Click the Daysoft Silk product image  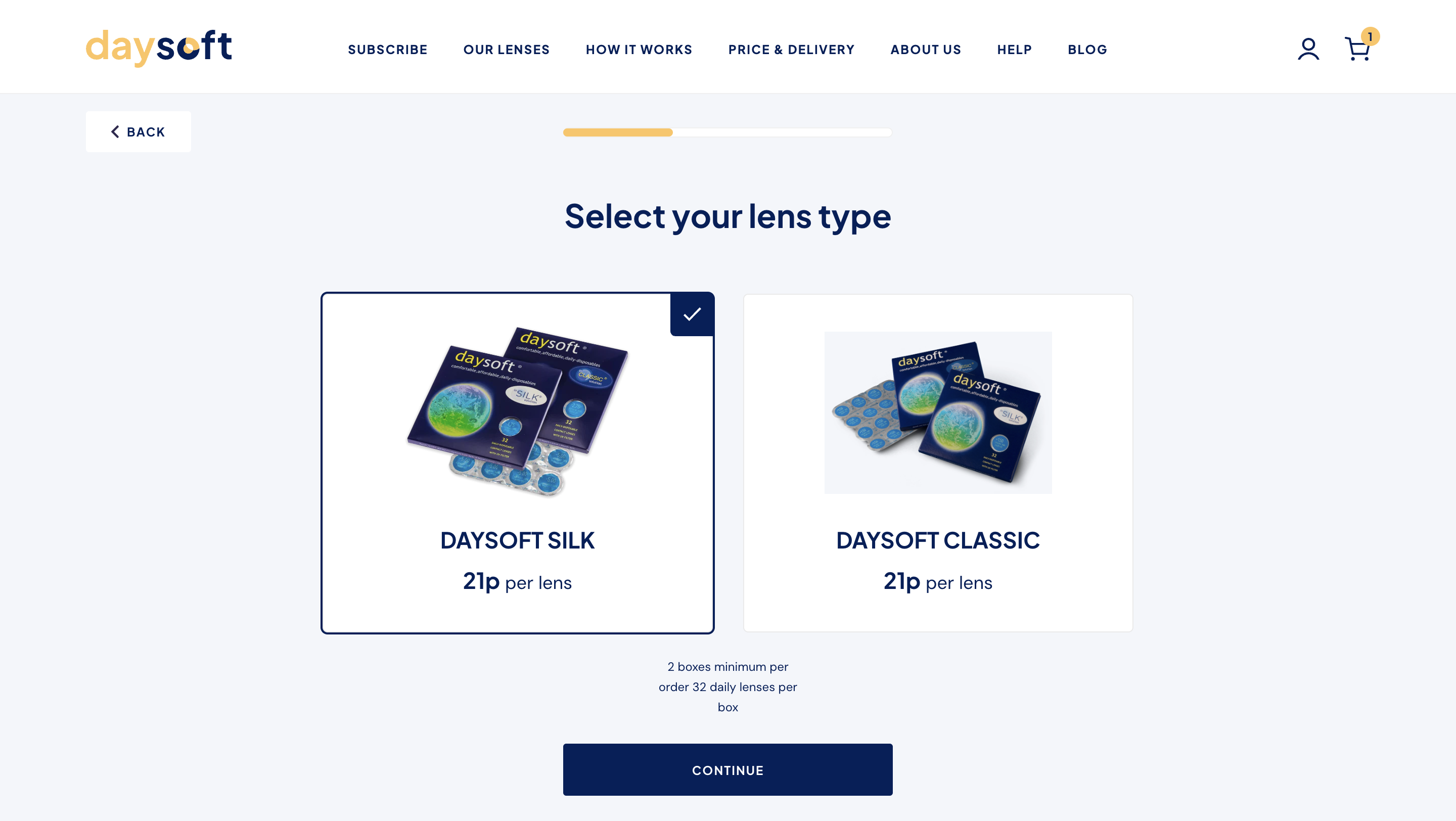pyautogui.click(x=518, y=413)
